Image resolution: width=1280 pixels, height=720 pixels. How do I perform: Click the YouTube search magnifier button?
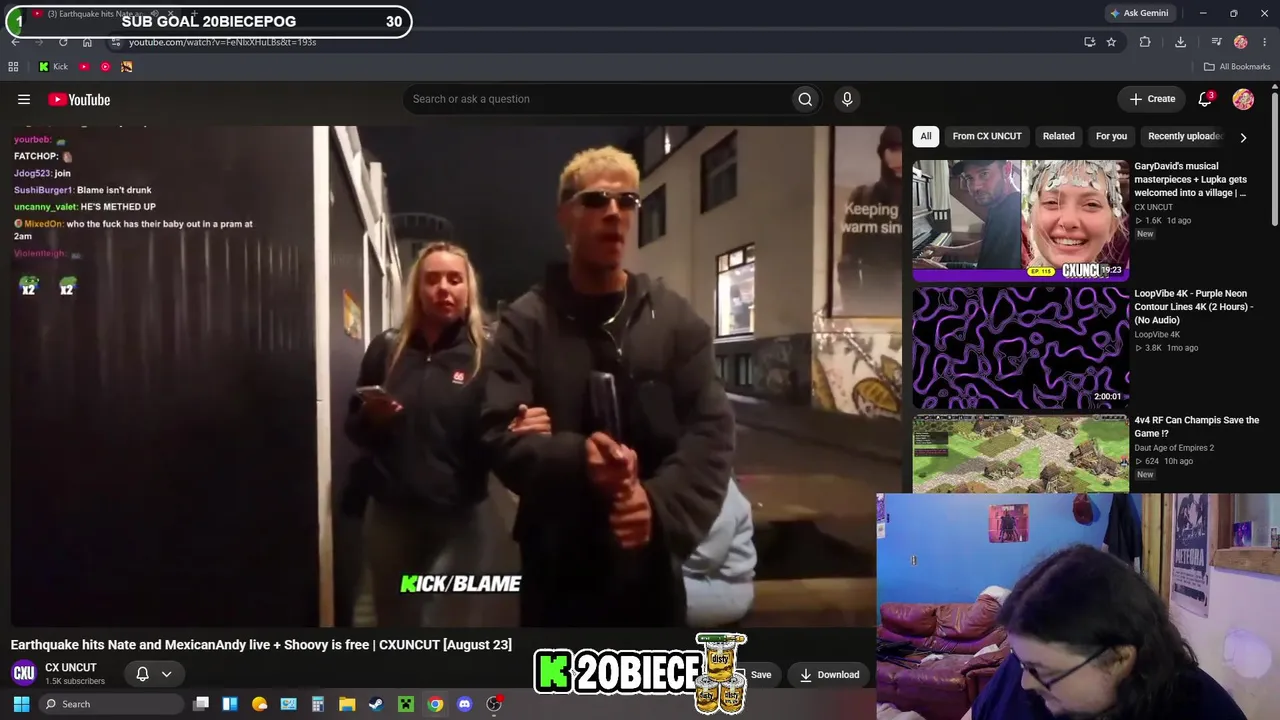click(x=805, y=99)
